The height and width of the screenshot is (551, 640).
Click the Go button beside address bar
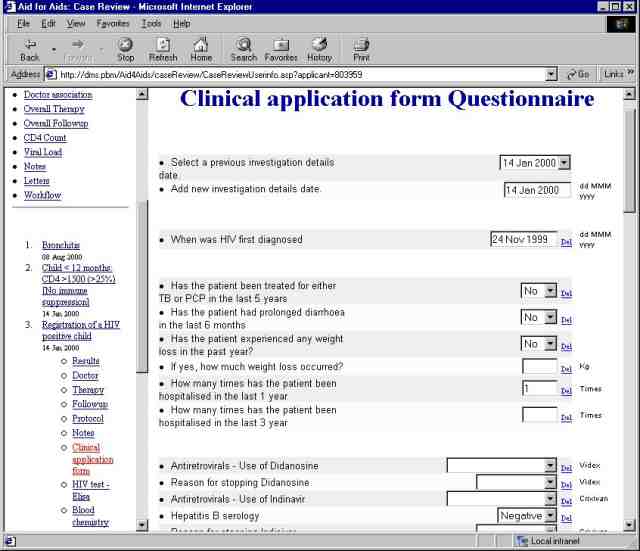pyautogui.click(x=579, y=74)
